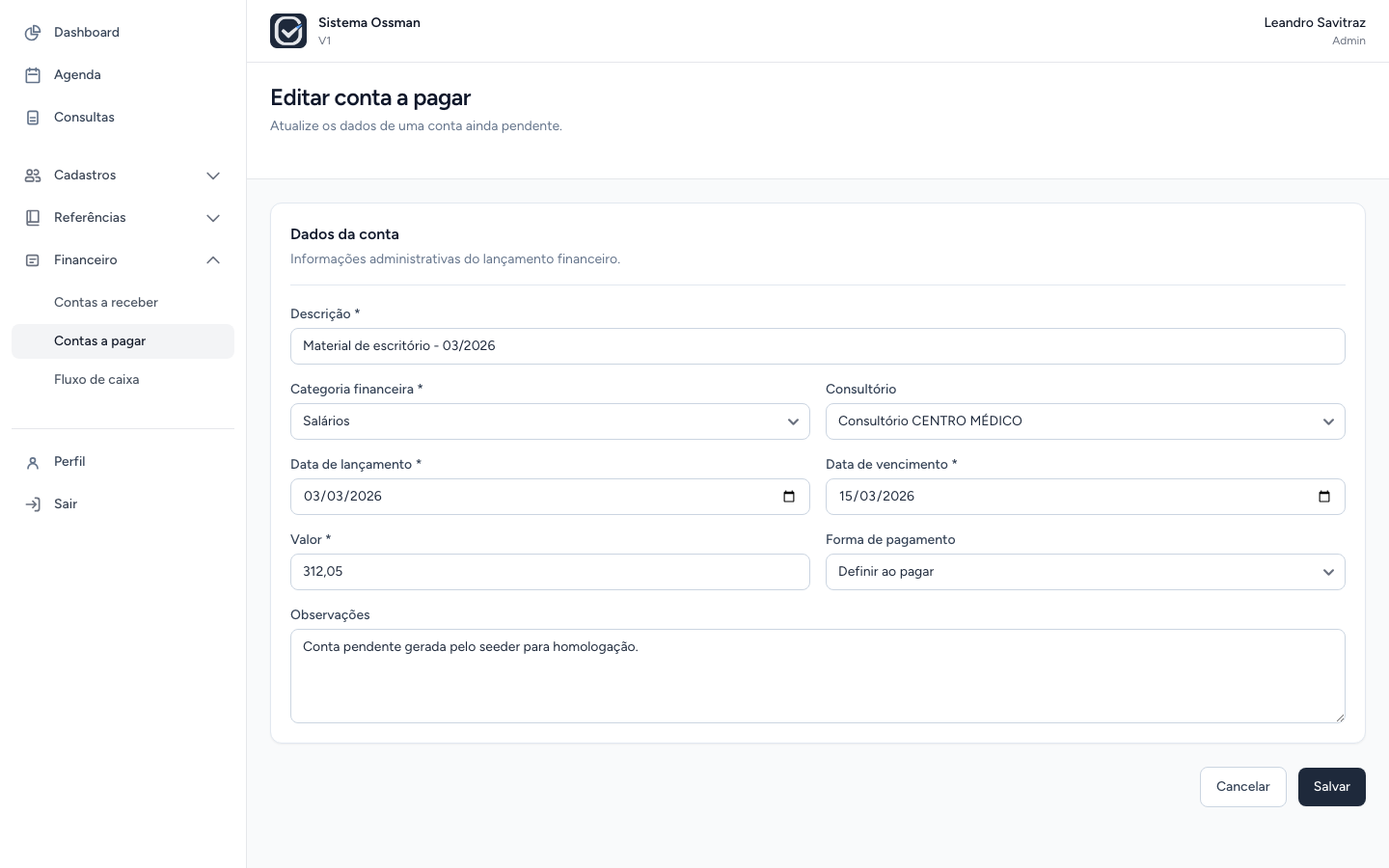Open the Categoria financeira dropdown
Viewport: 1389px width, 868px height.
550,421
